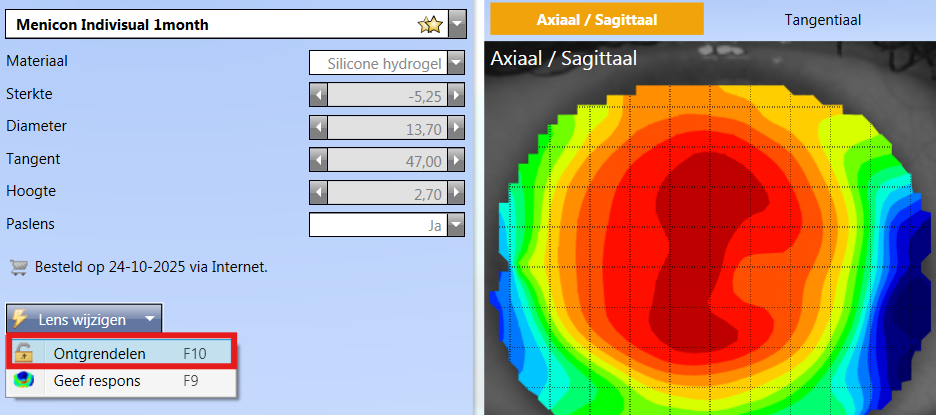The image size is (936, 415).
Task: Choose Ontgrendelen from the menu
Action: click(100, 353)
